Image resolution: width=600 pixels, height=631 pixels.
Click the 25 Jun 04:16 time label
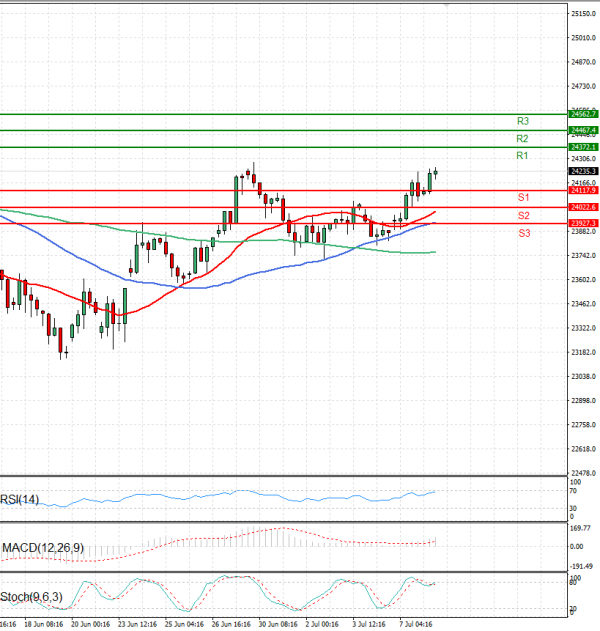coord(184,624)
